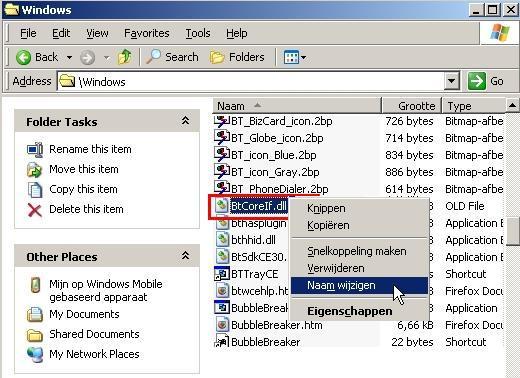The width and height of the screenshot is (520, 378).
Task: Select the BtSdkCE30 file name
Action: 259,257
